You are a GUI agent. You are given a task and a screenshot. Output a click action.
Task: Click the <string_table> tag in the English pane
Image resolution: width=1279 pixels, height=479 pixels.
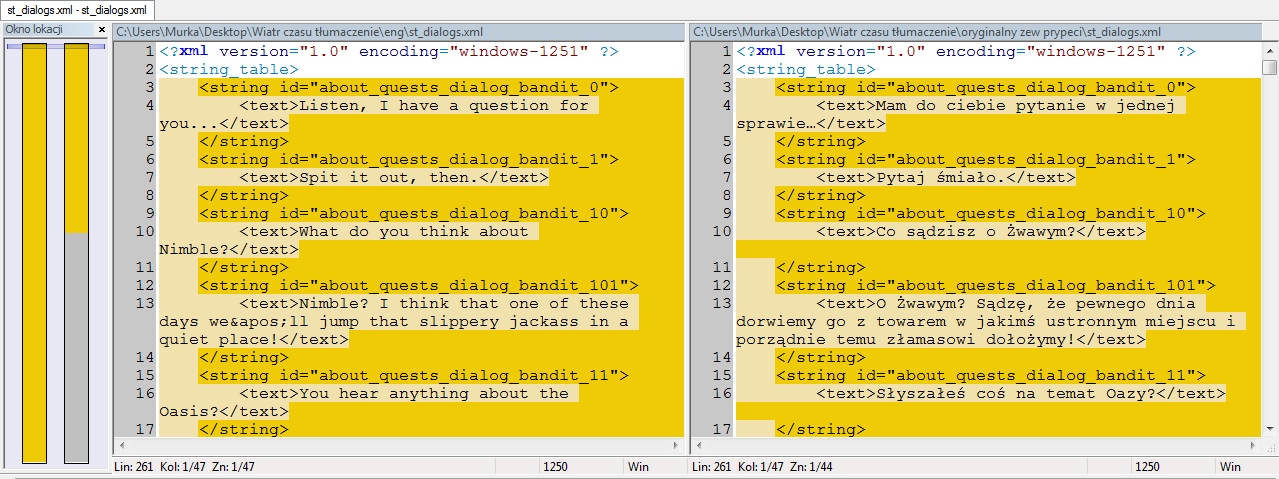click(x=229, y=69)
